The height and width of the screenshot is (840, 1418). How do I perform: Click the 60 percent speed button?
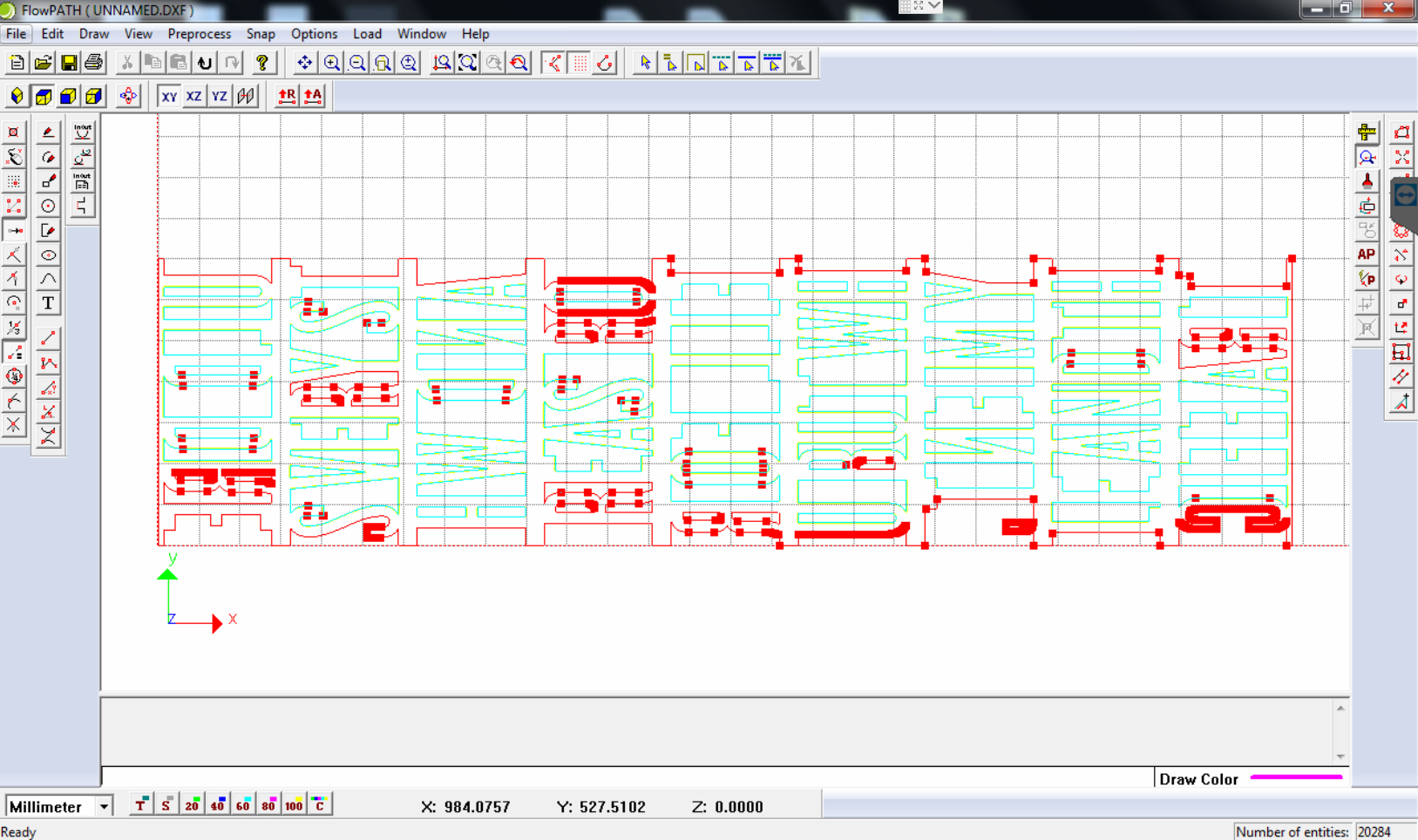pyautogui.click(x=242, y=805)
